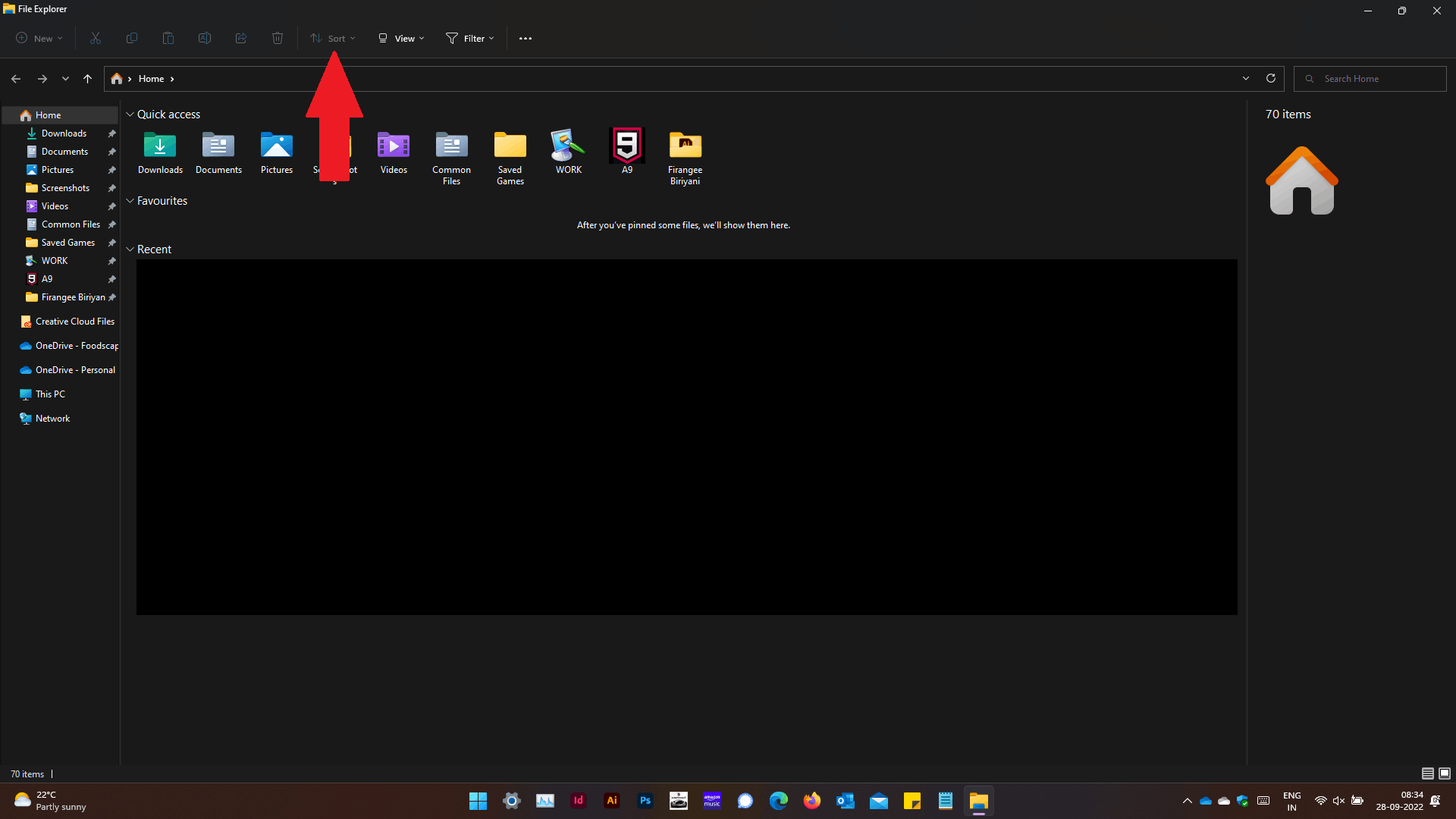This screenshot has height=819, width=1456.
Task: Open the View dropdown menu
Action: click(401, 38)
